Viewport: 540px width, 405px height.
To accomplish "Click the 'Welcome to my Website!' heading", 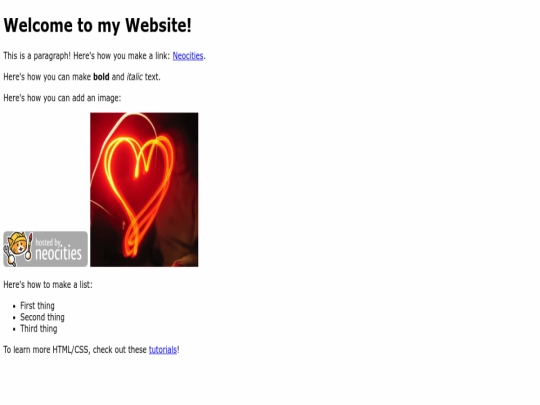I will coord(97,25).
